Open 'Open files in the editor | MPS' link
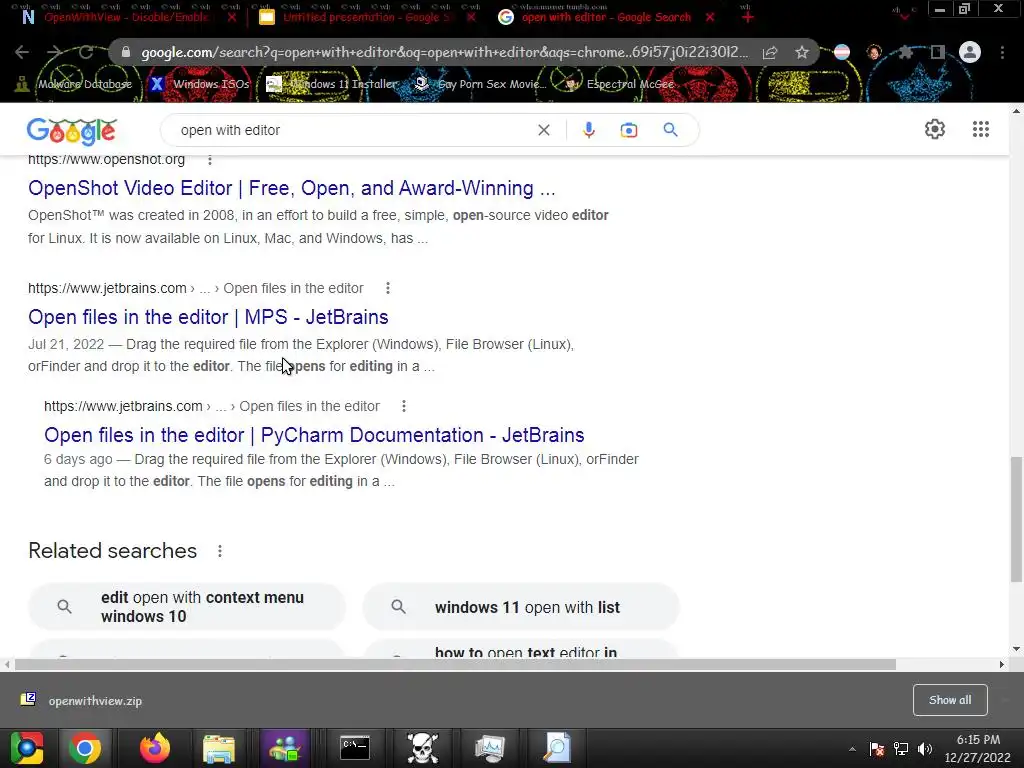The image size is (1024, 768). click(x=208, y=317)
